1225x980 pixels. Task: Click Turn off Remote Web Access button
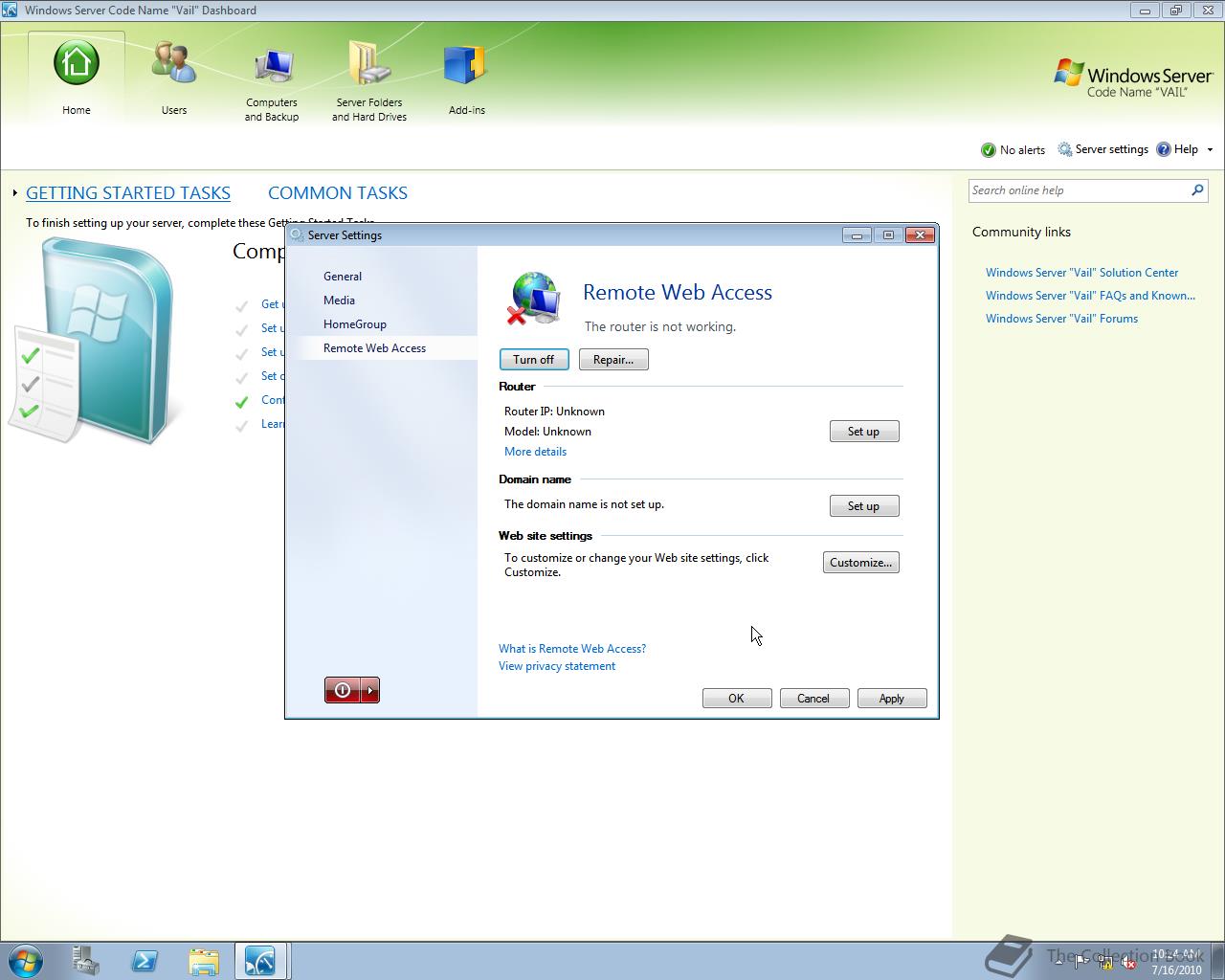[x=534, y=360]
